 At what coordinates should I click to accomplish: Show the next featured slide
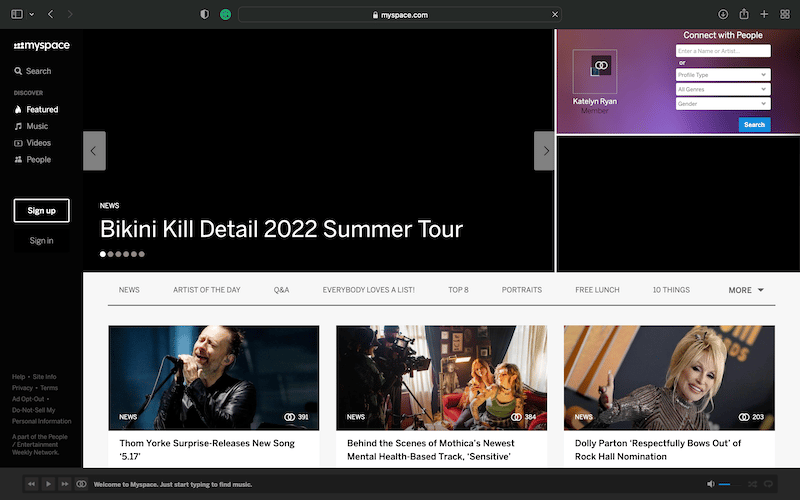pyautogui.click(x=544, y=151)
